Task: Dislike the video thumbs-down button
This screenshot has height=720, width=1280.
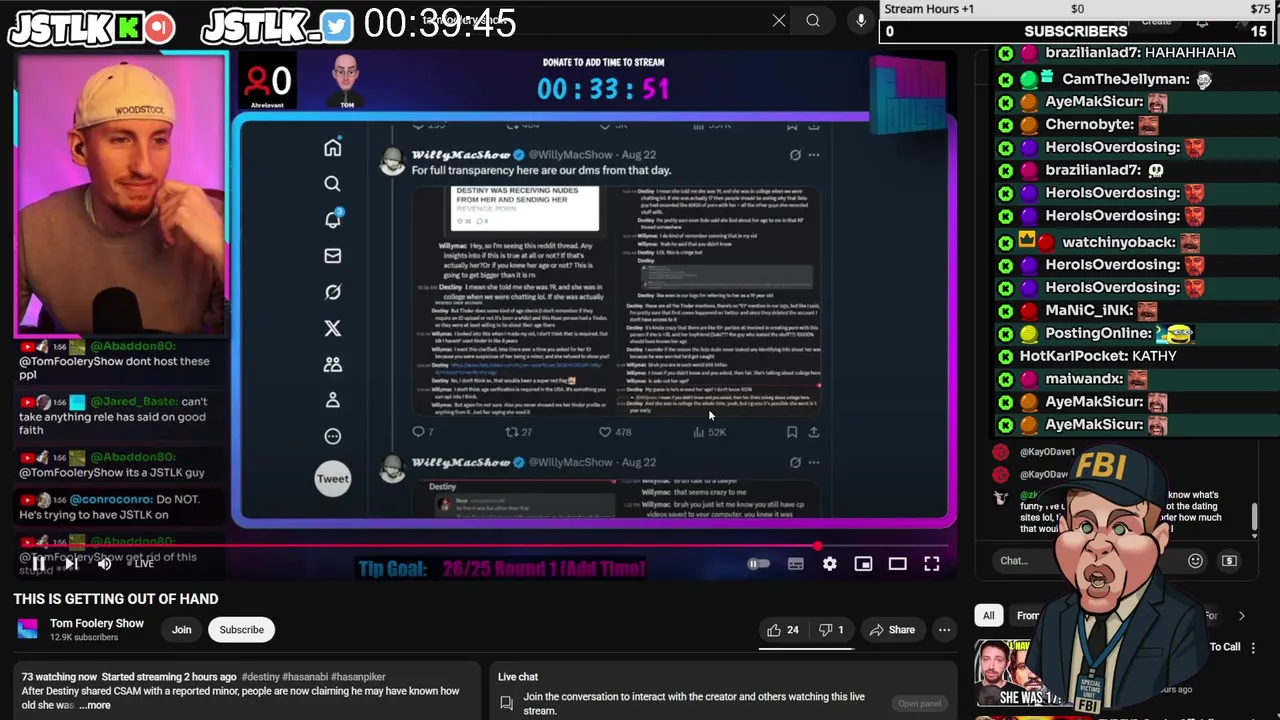Action: pyautogui.click(x=832, y=630)
